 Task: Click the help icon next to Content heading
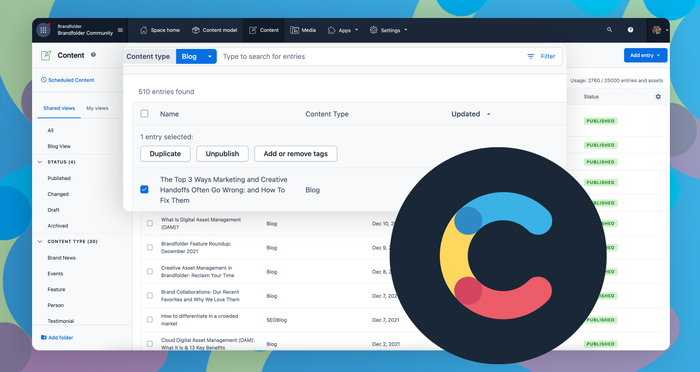[x=93, y=54]
